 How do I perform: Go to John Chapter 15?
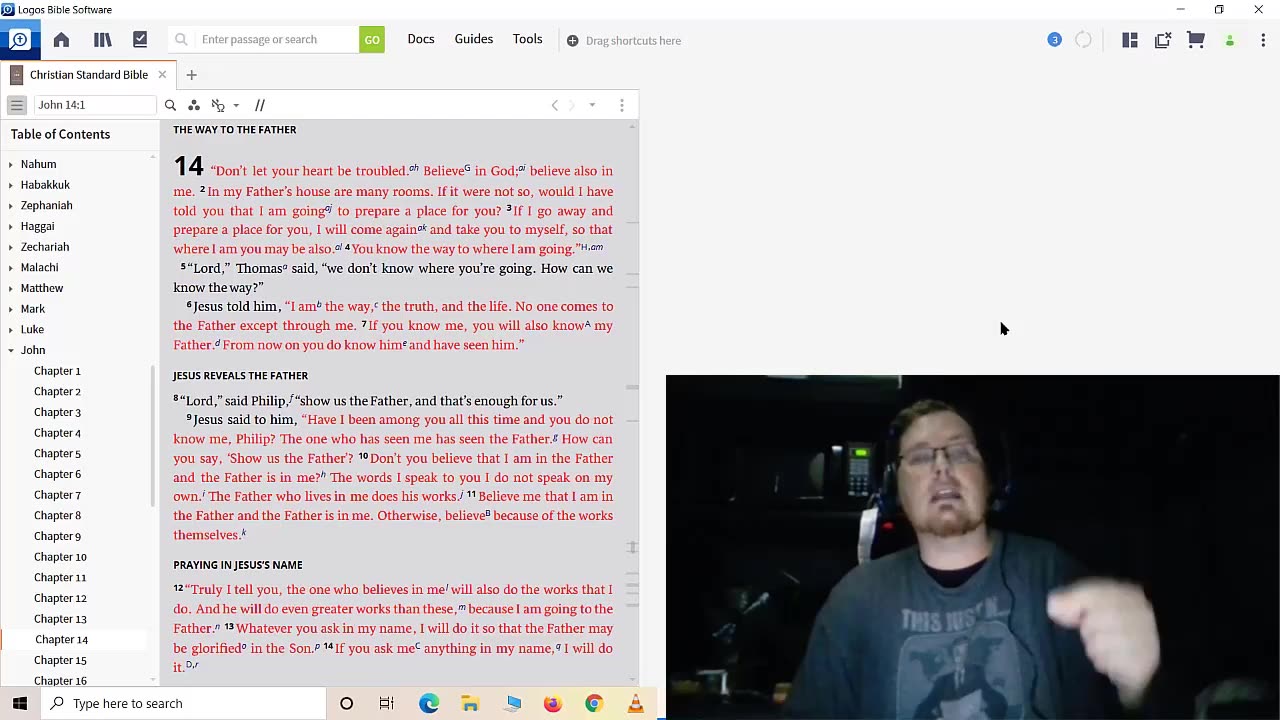60,660
